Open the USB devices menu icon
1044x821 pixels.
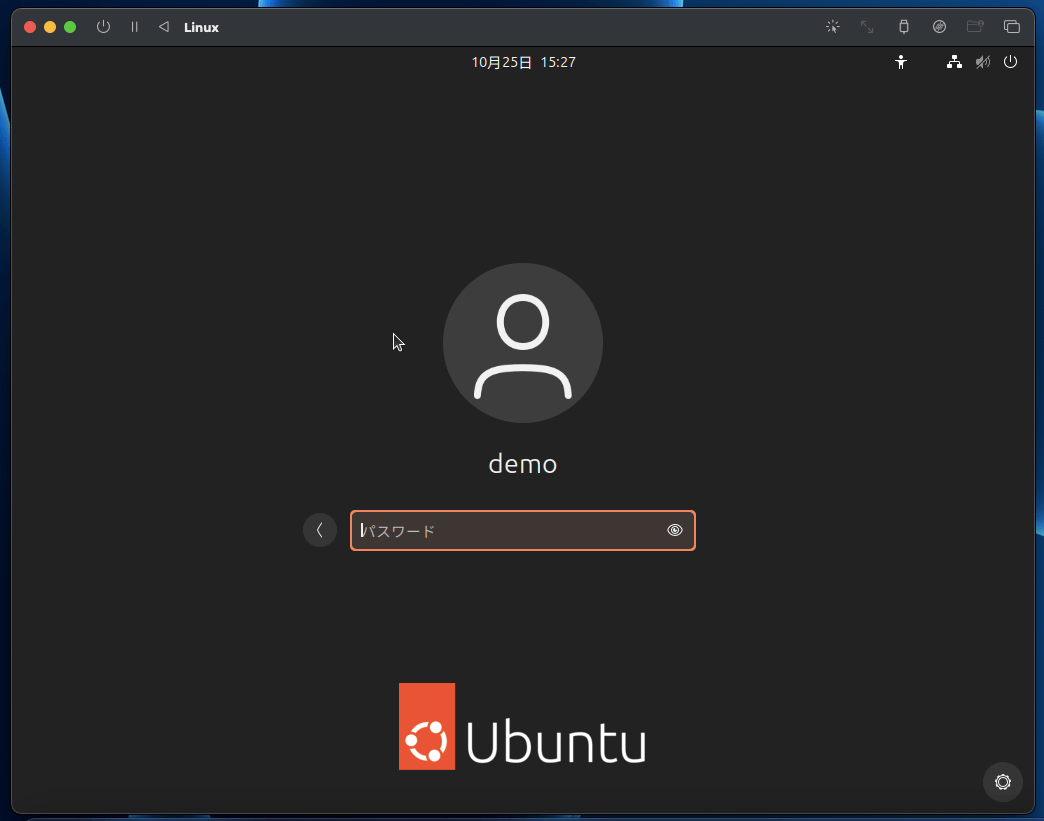pyautogui.click(x=904, y=27)
